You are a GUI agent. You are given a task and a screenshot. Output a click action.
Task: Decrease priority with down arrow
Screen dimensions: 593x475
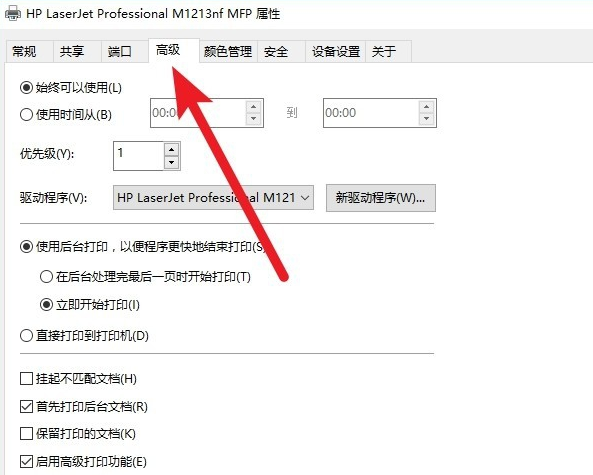172,162
